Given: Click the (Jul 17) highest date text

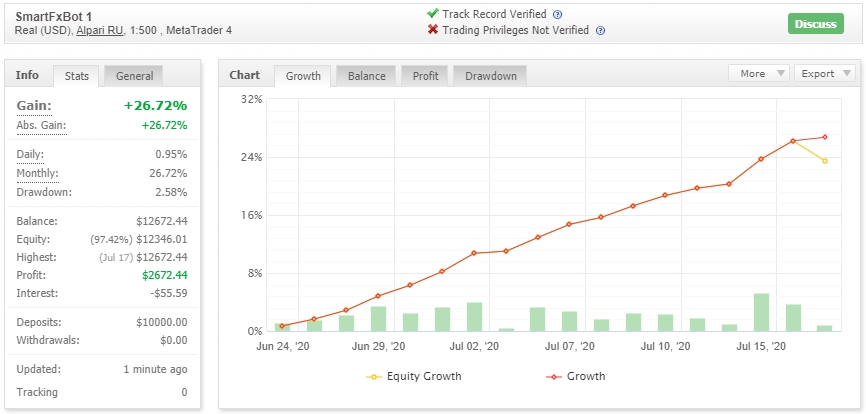Looking at the screenshot, I should coord(115,257).
